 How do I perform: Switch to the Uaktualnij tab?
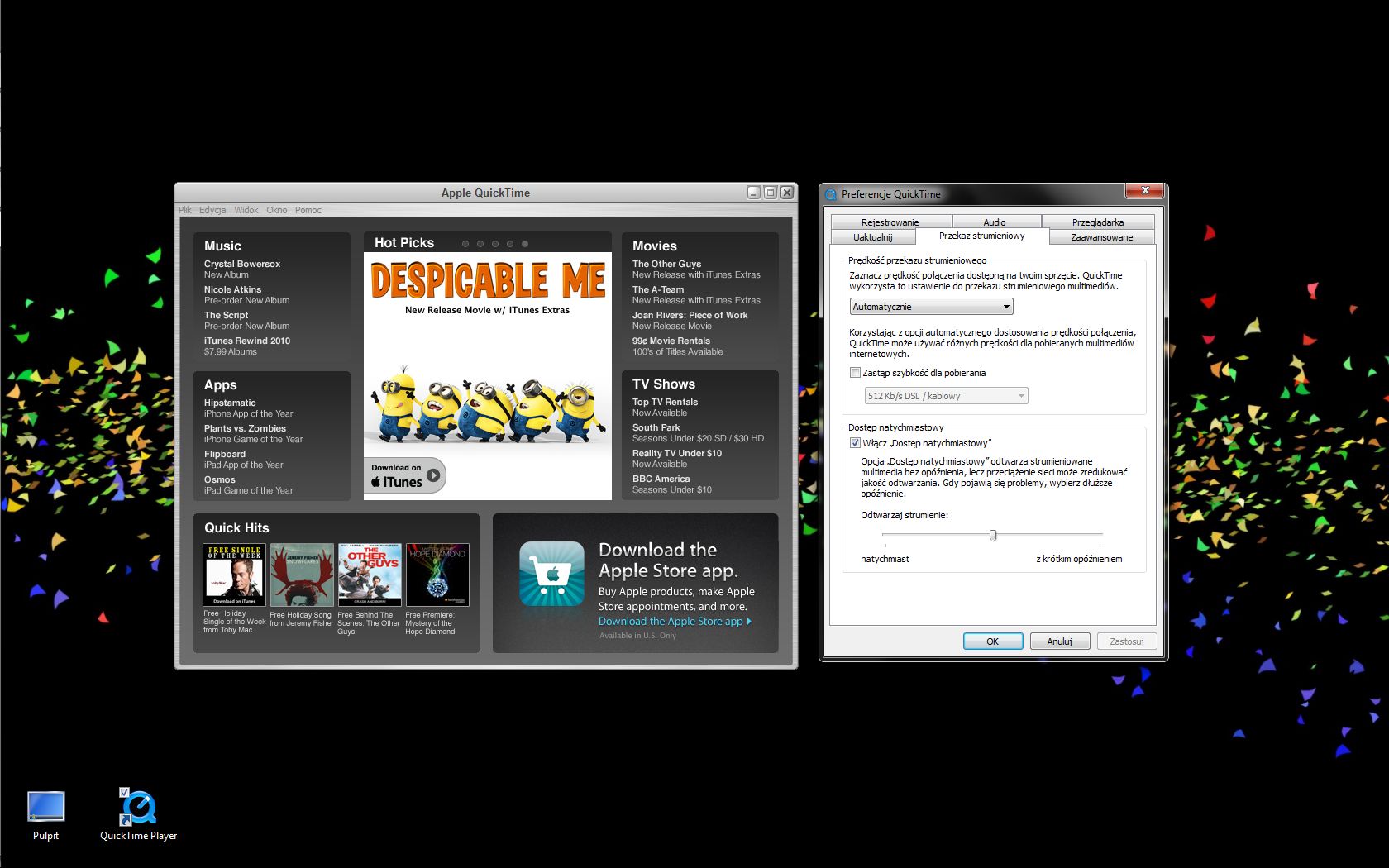point(873,237)
